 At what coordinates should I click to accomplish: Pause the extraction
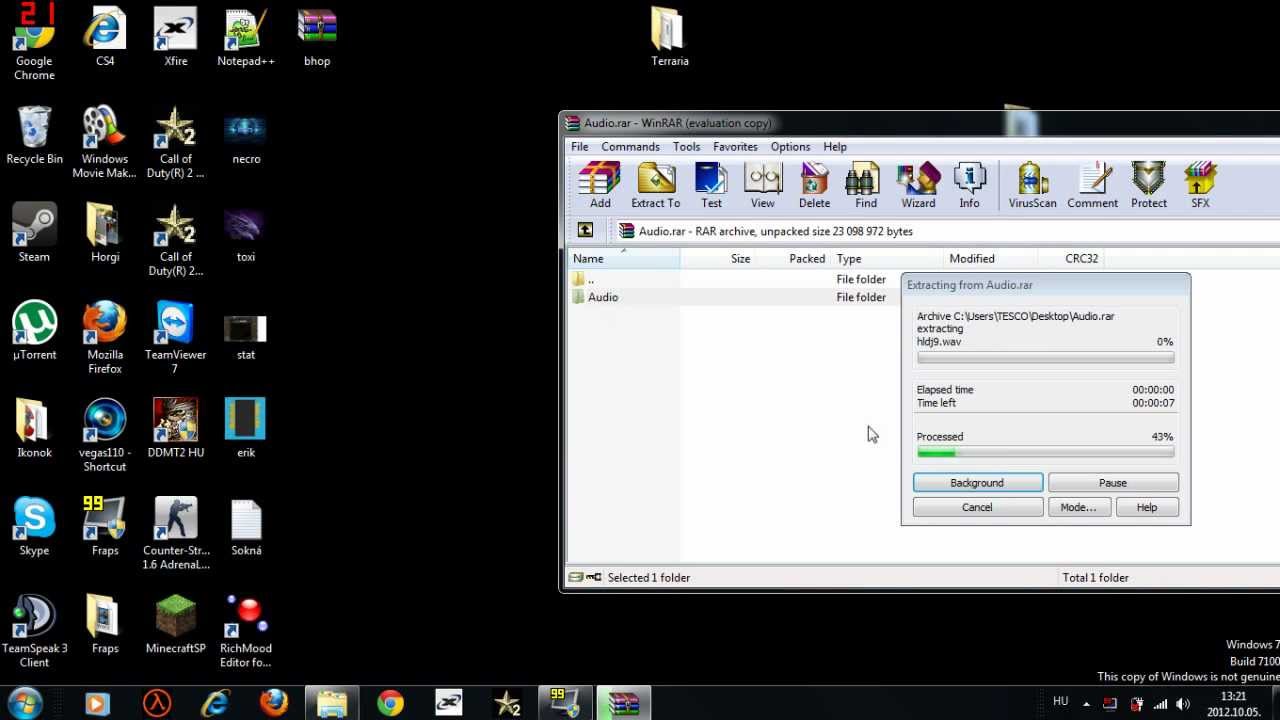pos(1113,483)
